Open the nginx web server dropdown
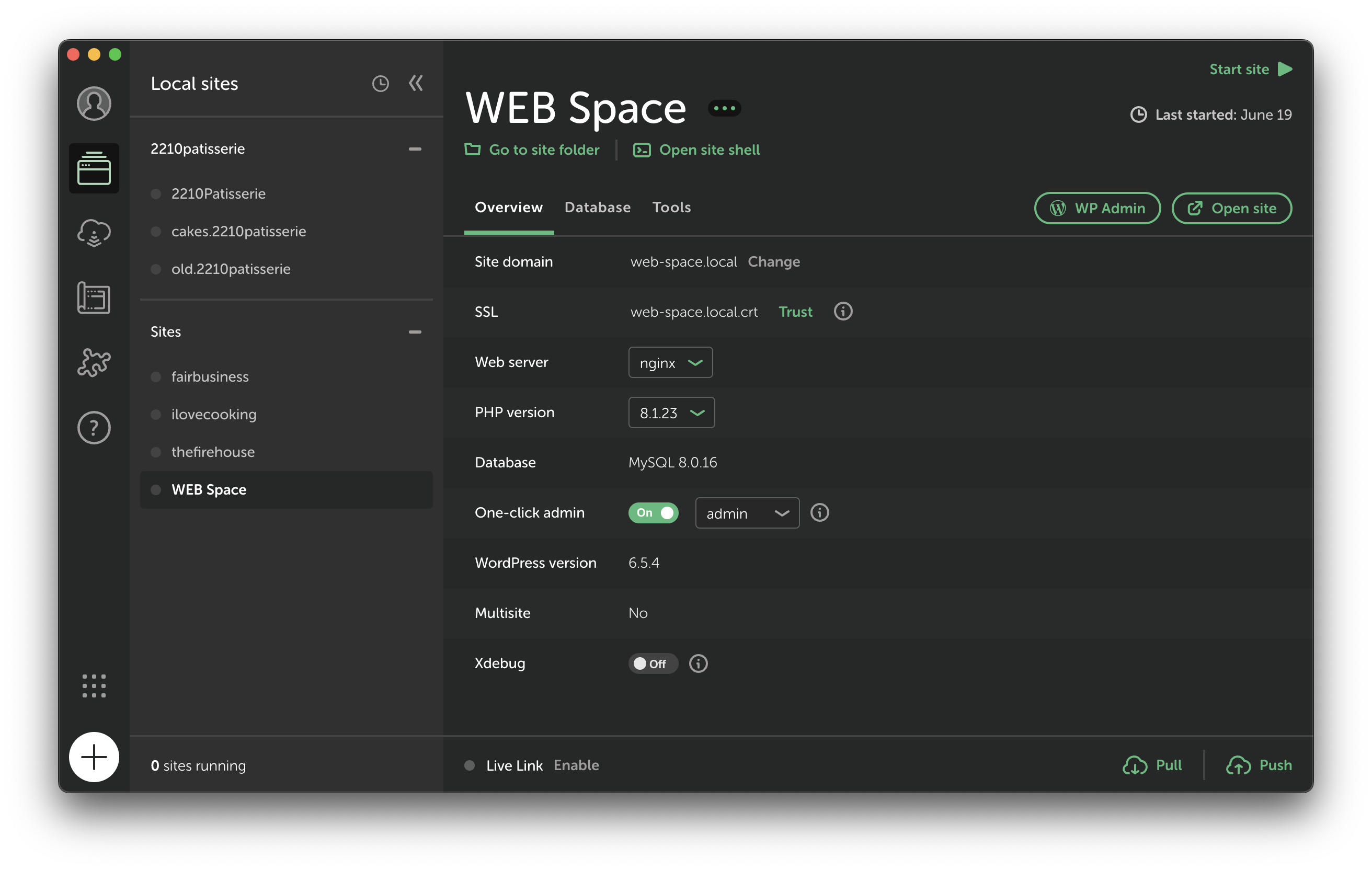 coord(670,362)
